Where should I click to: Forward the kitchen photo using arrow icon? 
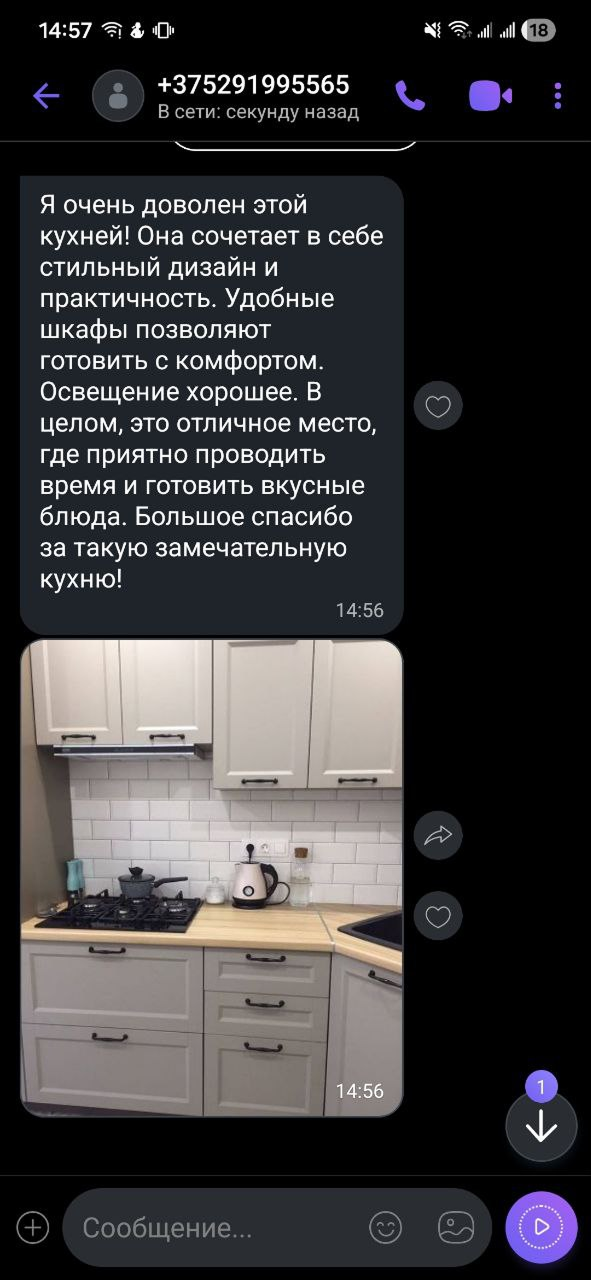[438, 835]
